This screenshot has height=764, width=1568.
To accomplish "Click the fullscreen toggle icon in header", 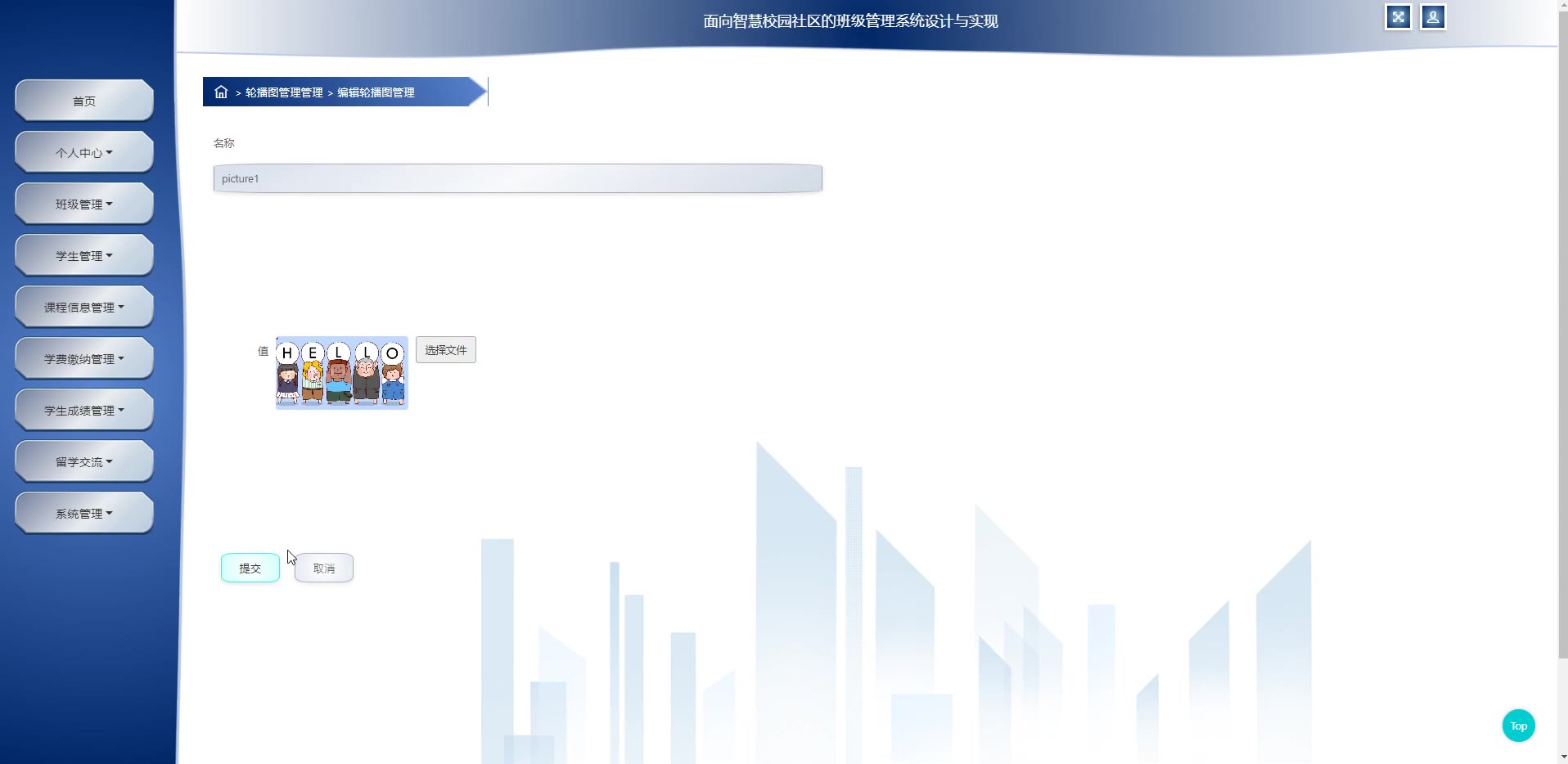I will coord(1398,17).
